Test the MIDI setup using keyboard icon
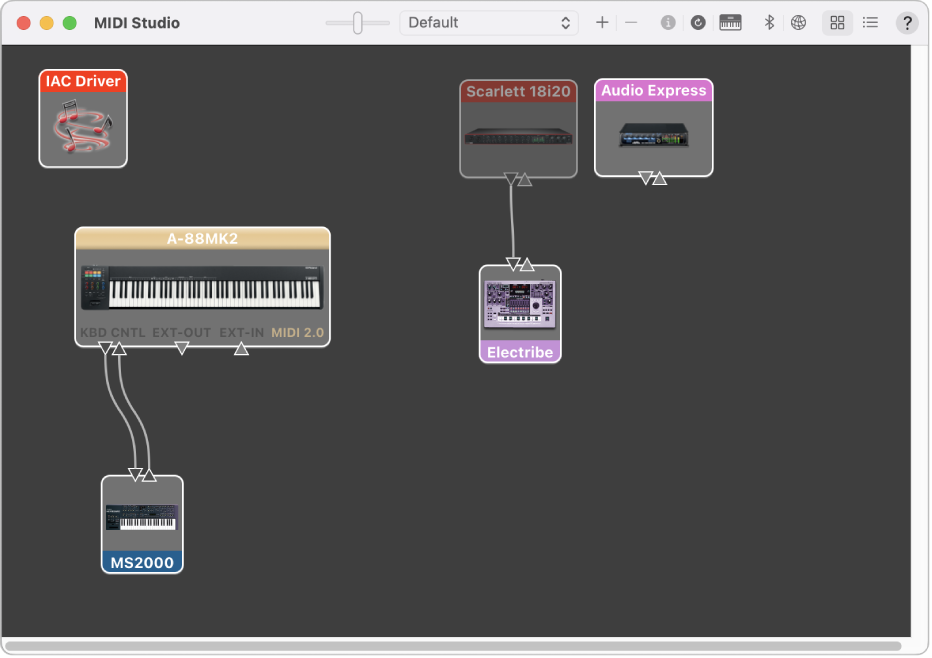Image resolution: width=932 pixels, height=658 pixels. [730, 21]
